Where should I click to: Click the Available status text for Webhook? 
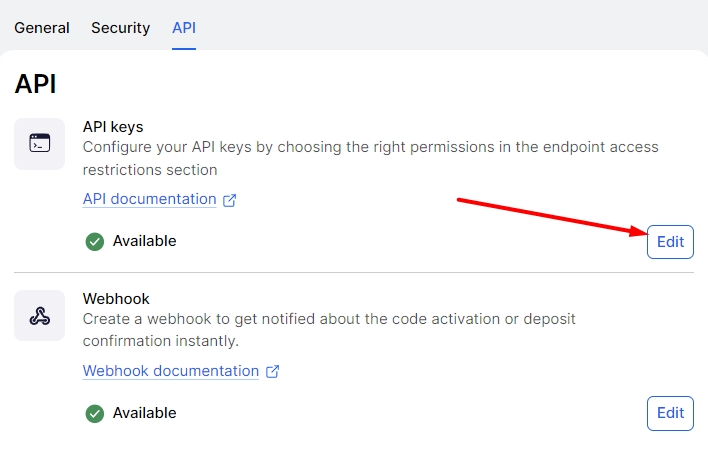pos(144,413)
